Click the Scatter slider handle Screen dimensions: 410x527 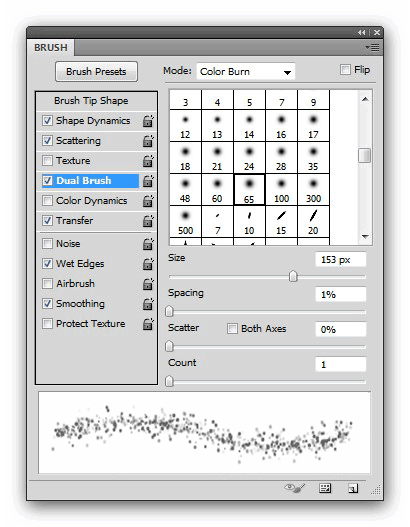[x=169, y=346]
